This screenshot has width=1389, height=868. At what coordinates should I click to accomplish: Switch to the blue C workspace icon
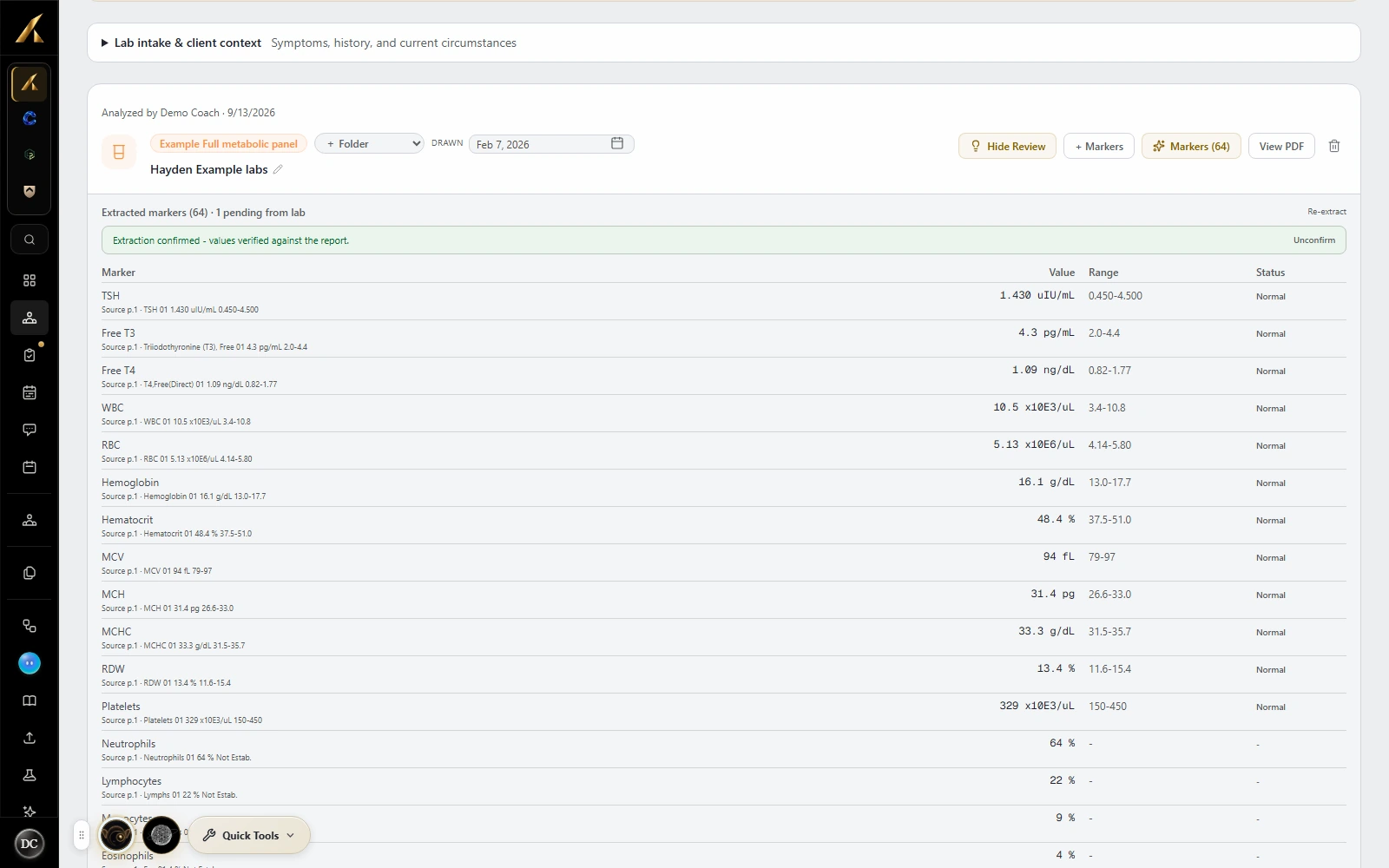pyautogui.click(x=30, y=119)
